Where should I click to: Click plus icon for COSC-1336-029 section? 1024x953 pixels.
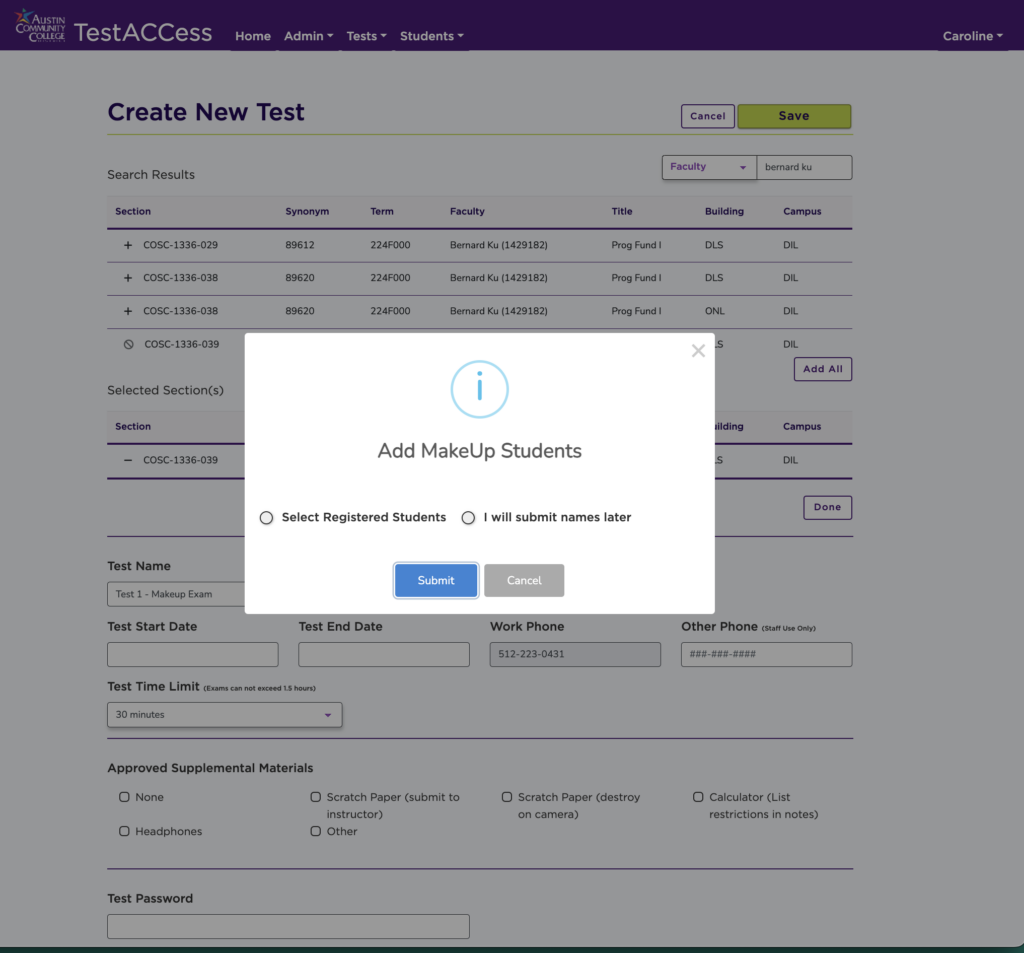pos(127,245)
